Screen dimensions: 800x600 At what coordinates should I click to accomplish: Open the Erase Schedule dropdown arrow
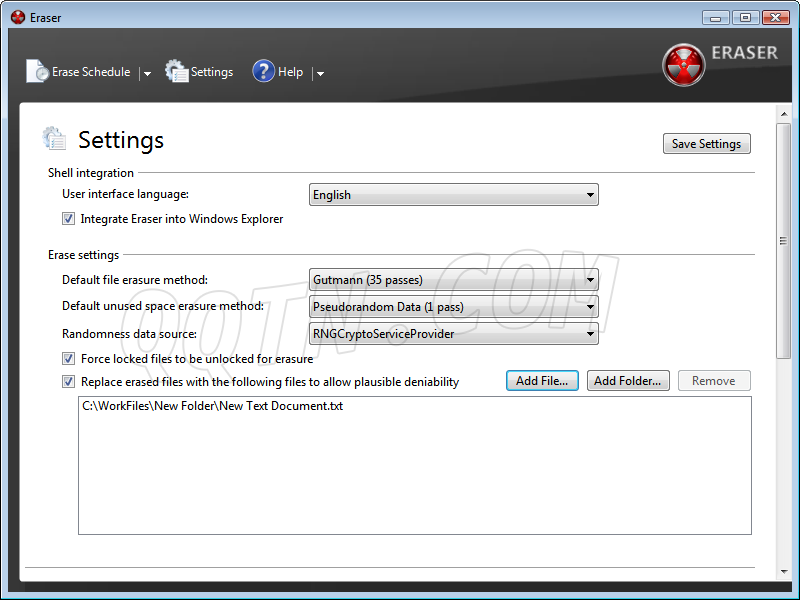click(147, 73)
